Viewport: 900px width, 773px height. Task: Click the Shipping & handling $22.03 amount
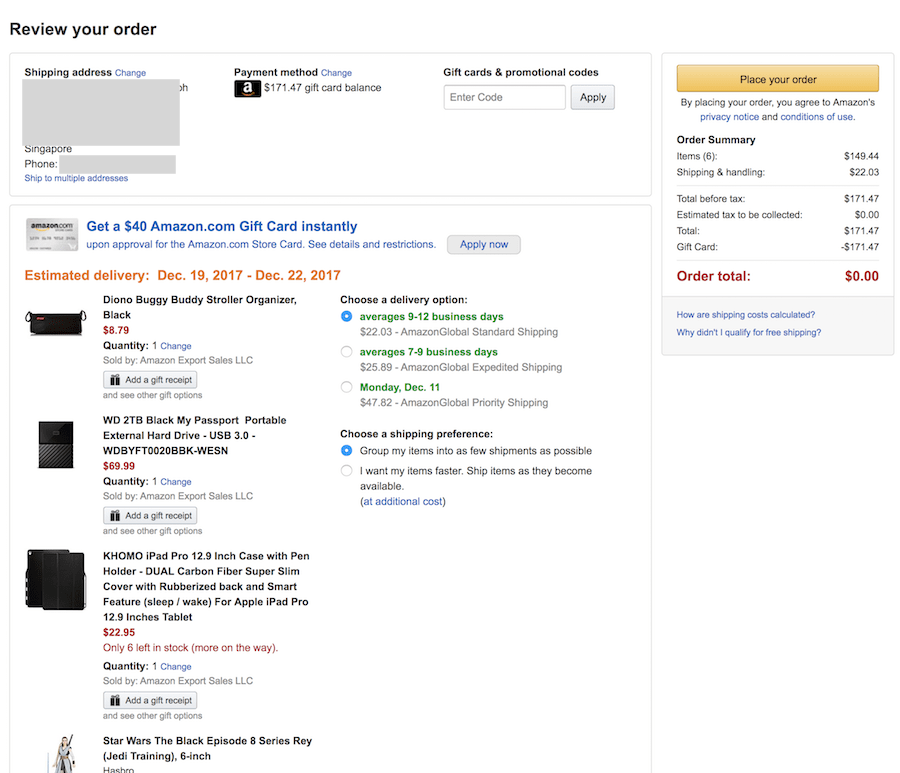(864, 172)
